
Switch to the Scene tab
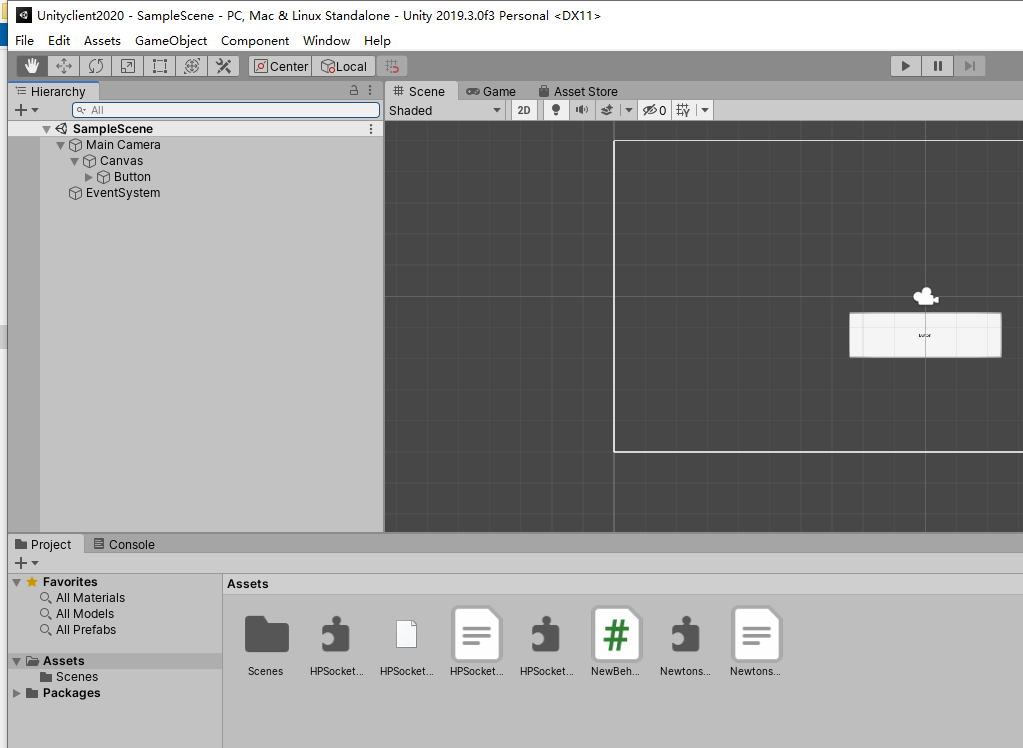pyautogui.click(x=420, y=91)
